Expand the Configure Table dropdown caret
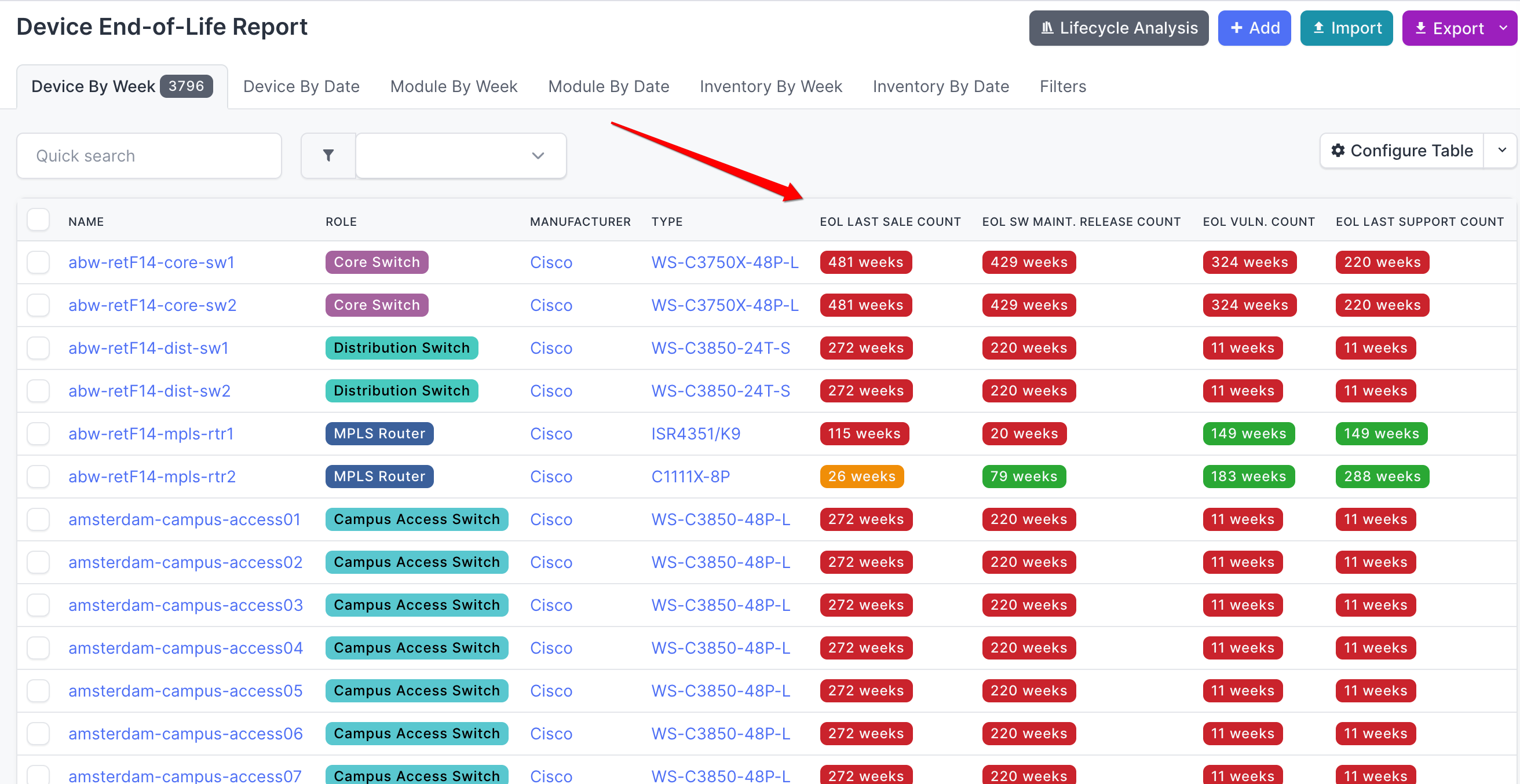 click(1501, 151)
